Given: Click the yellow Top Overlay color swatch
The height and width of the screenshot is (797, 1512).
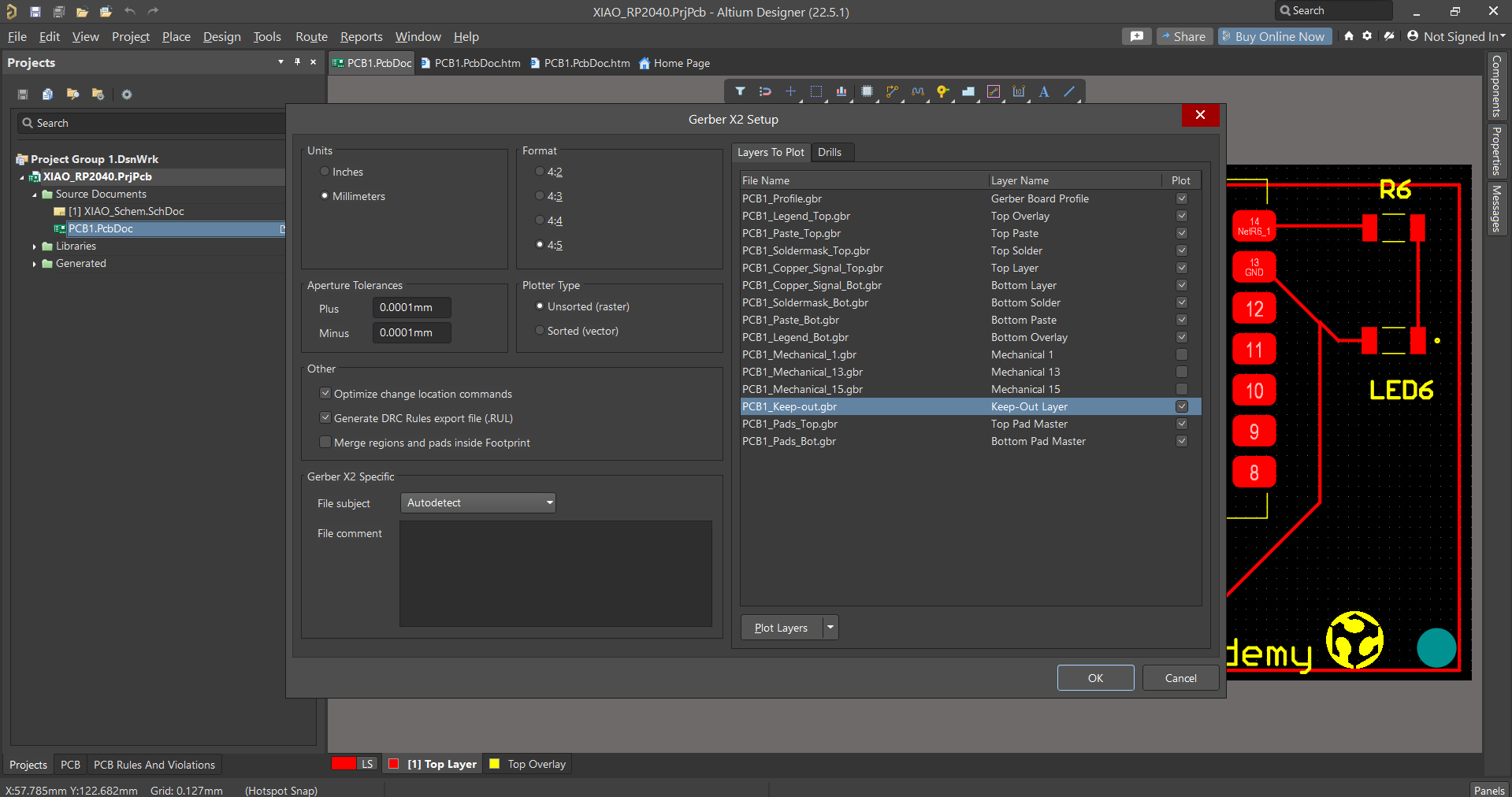Looking at the screenshot, I should click(x=495, y=763).
